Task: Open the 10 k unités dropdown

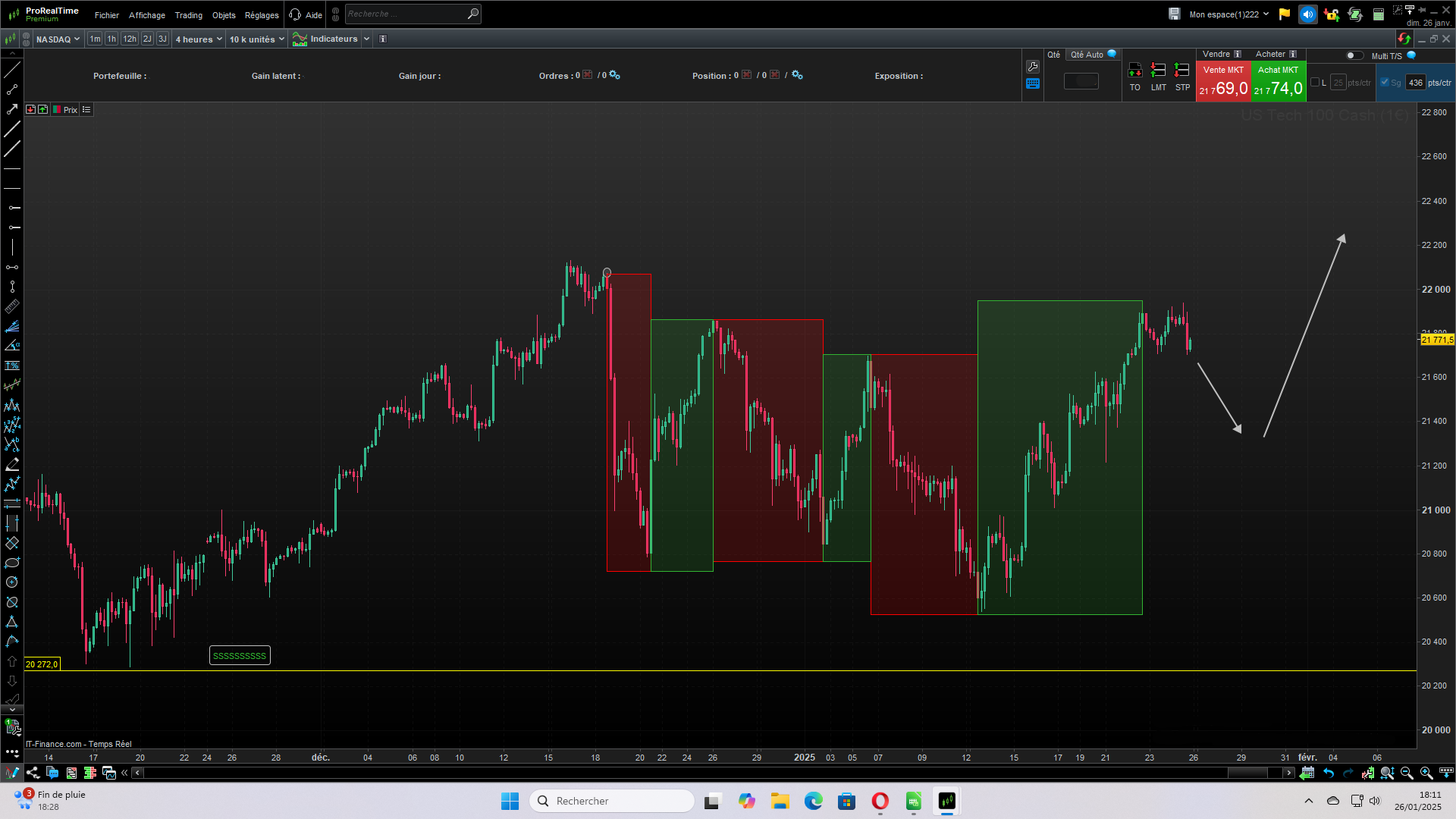Action: click(256, 39)
